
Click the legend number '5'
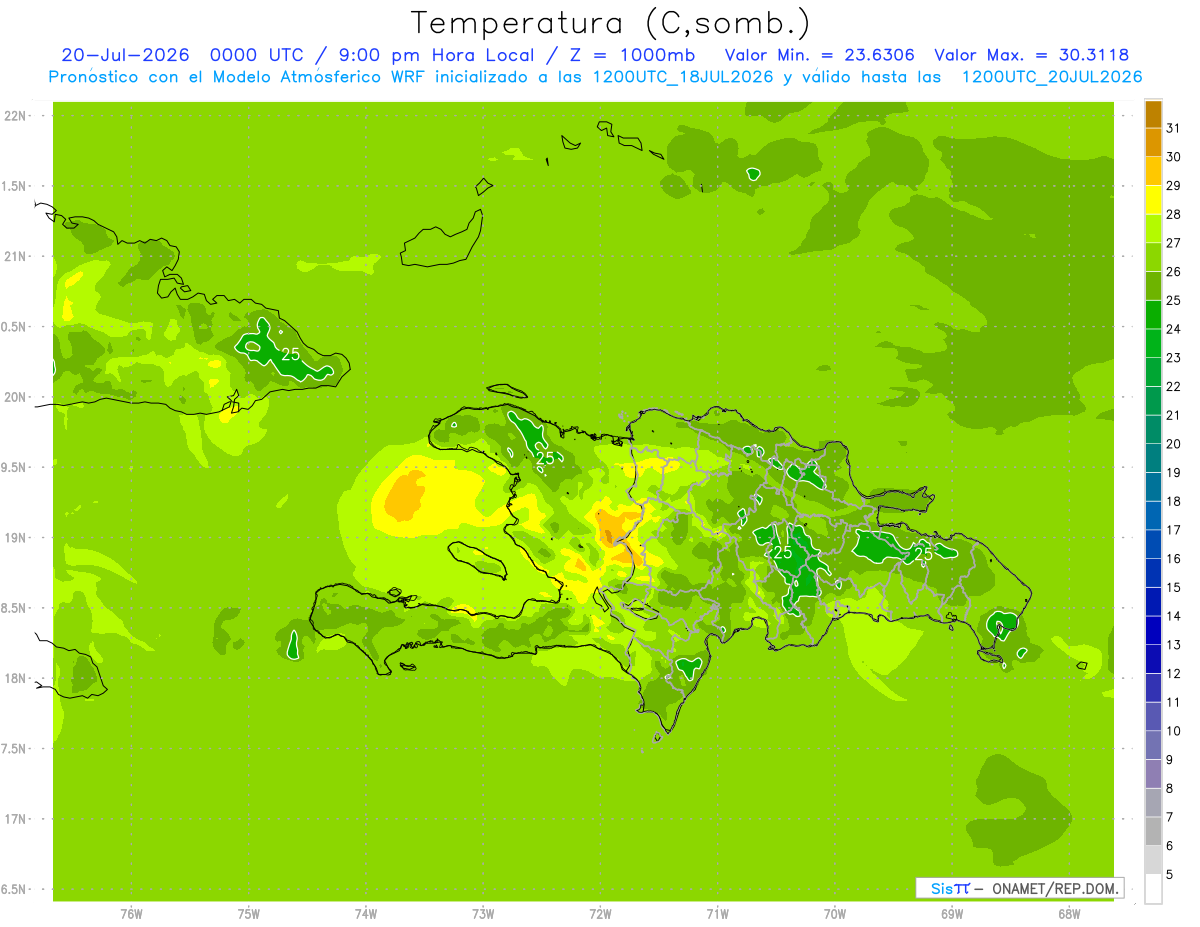tap(1170, 875)
